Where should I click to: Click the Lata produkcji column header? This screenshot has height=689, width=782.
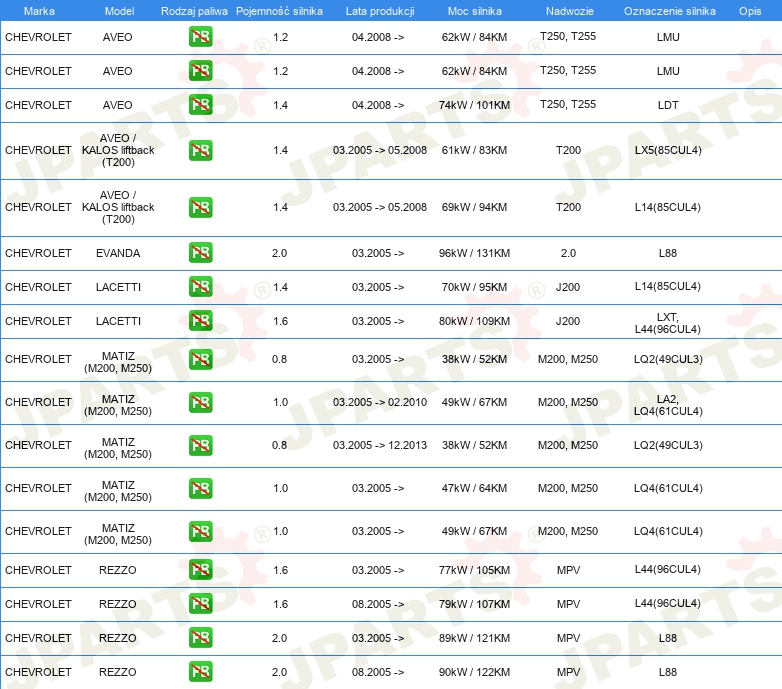(x=380, y=11)
